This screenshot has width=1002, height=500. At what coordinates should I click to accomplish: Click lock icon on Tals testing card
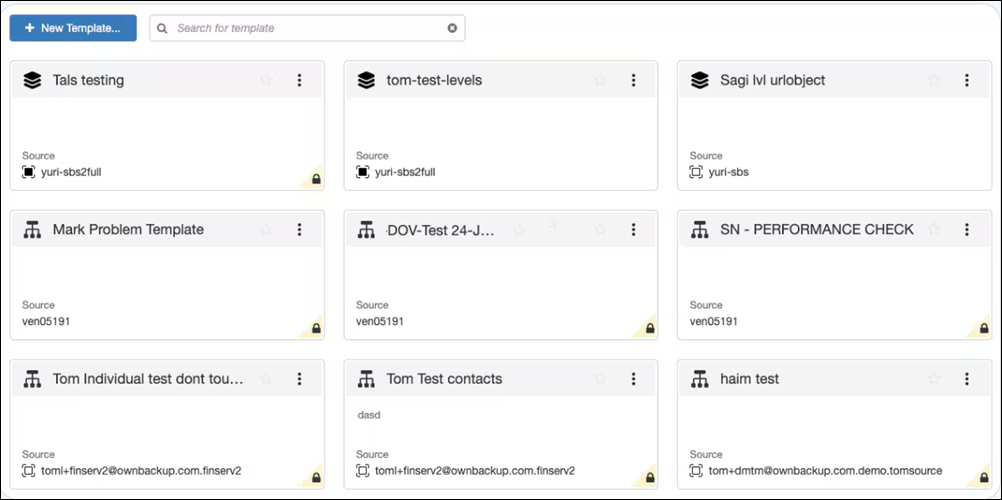[316, 180]
